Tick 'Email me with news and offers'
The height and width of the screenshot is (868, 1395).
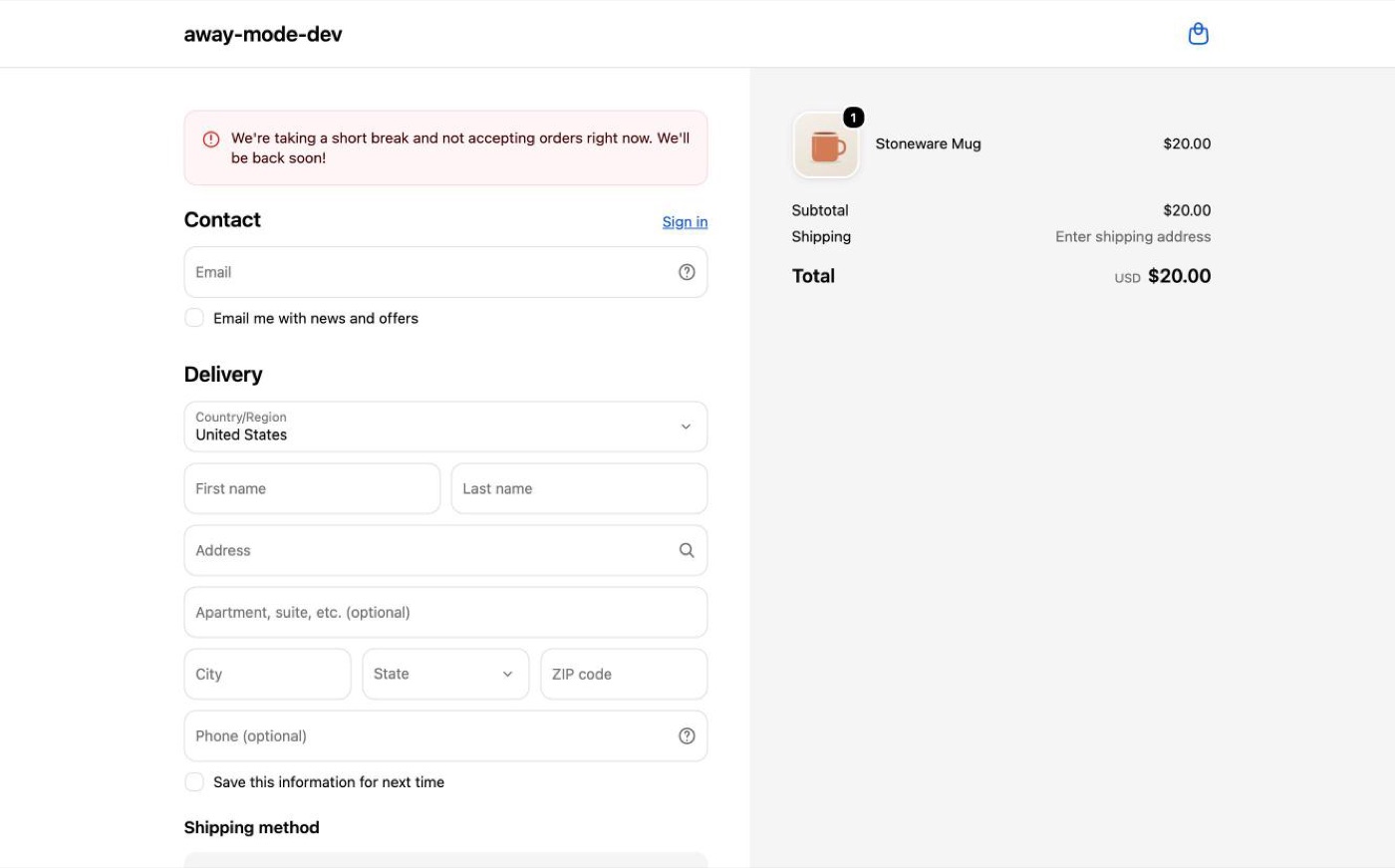pyautogui.click(x=194, y=318)
